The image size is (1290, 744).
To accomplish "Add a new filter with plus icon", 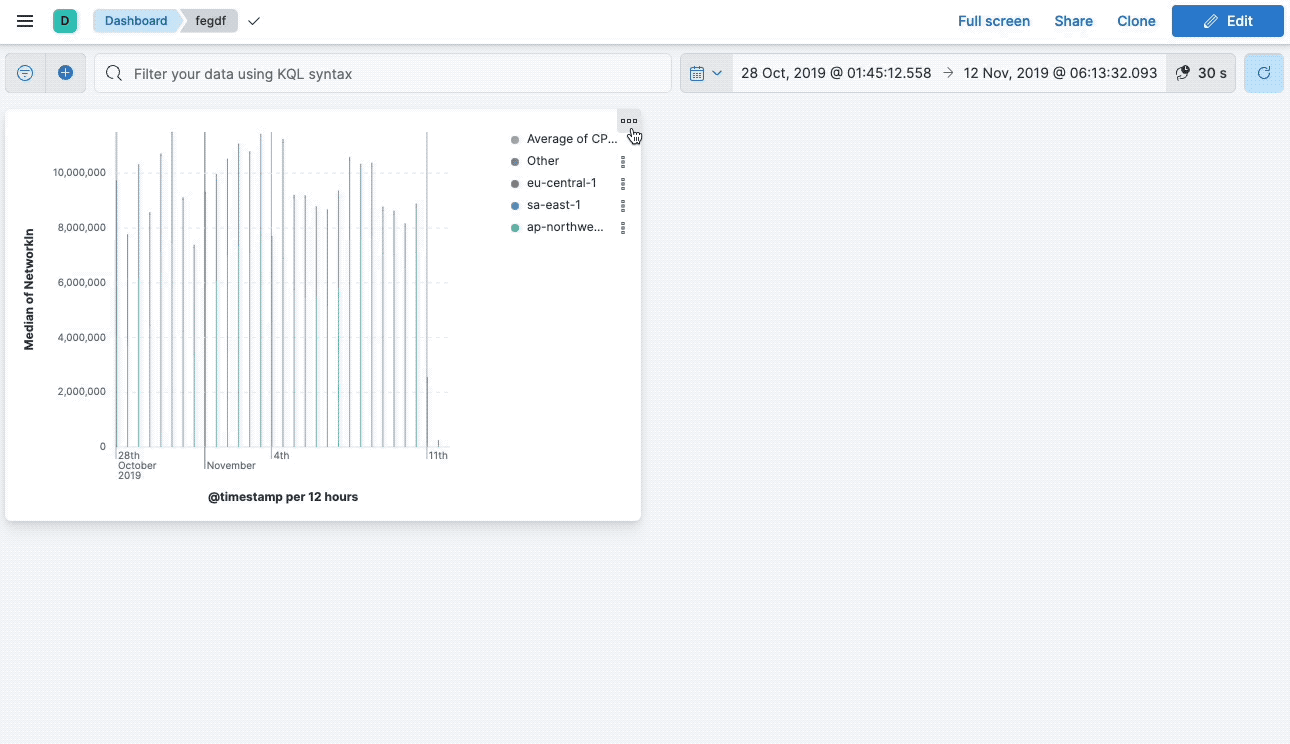I will 65,73.
